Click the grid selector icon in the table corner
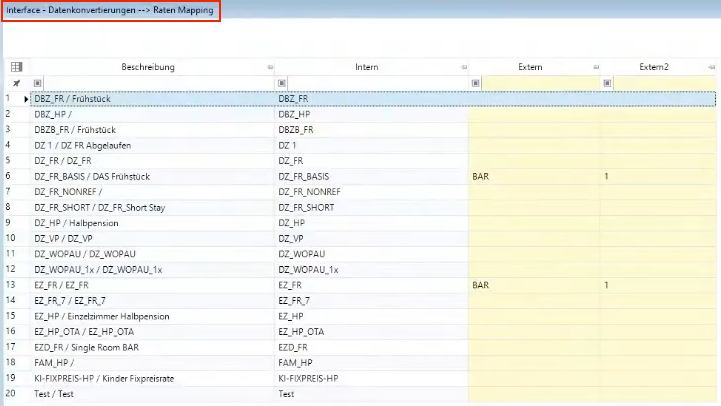This screenshot has height=406, width=721. click(16, 67)
